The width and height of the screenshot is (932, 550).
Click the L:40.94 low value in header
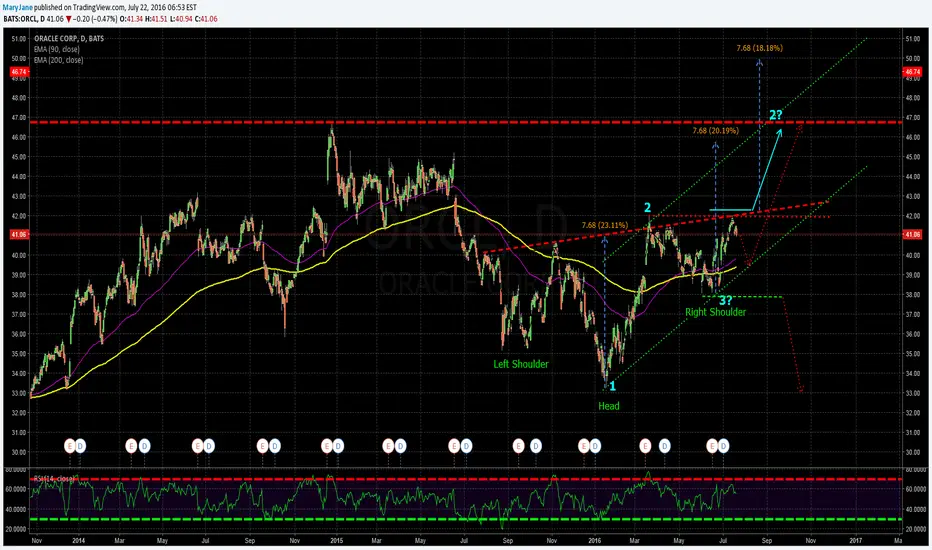(181, 19)
